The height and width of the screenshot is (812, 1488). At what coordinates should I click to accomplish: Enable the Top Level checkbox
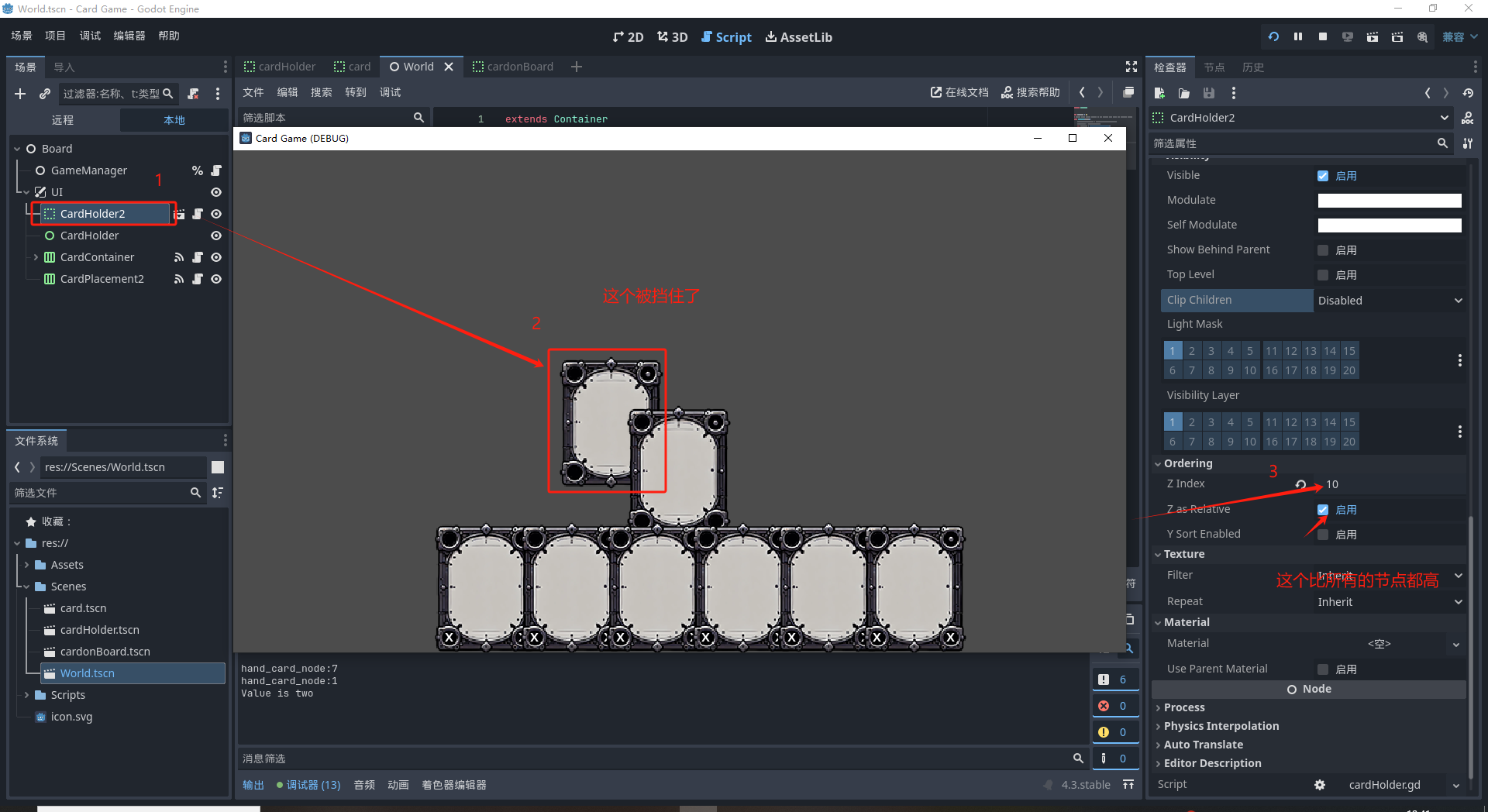(1323, 275)
